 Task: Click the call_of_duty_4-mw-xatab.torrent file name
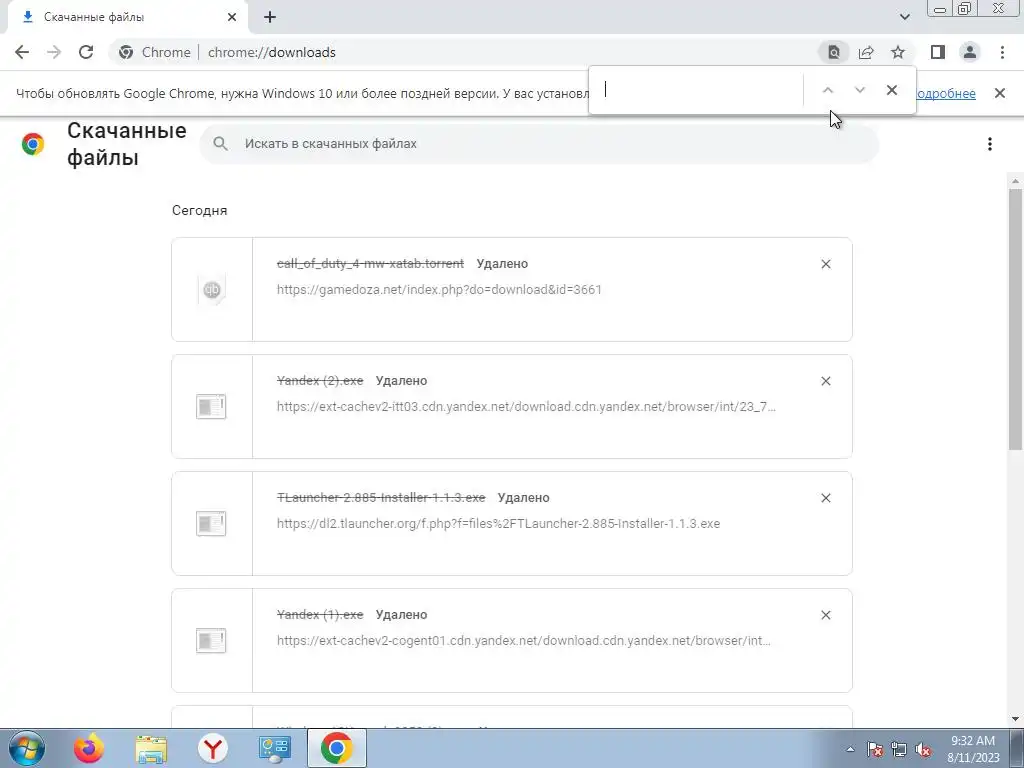tap(370, 264)
